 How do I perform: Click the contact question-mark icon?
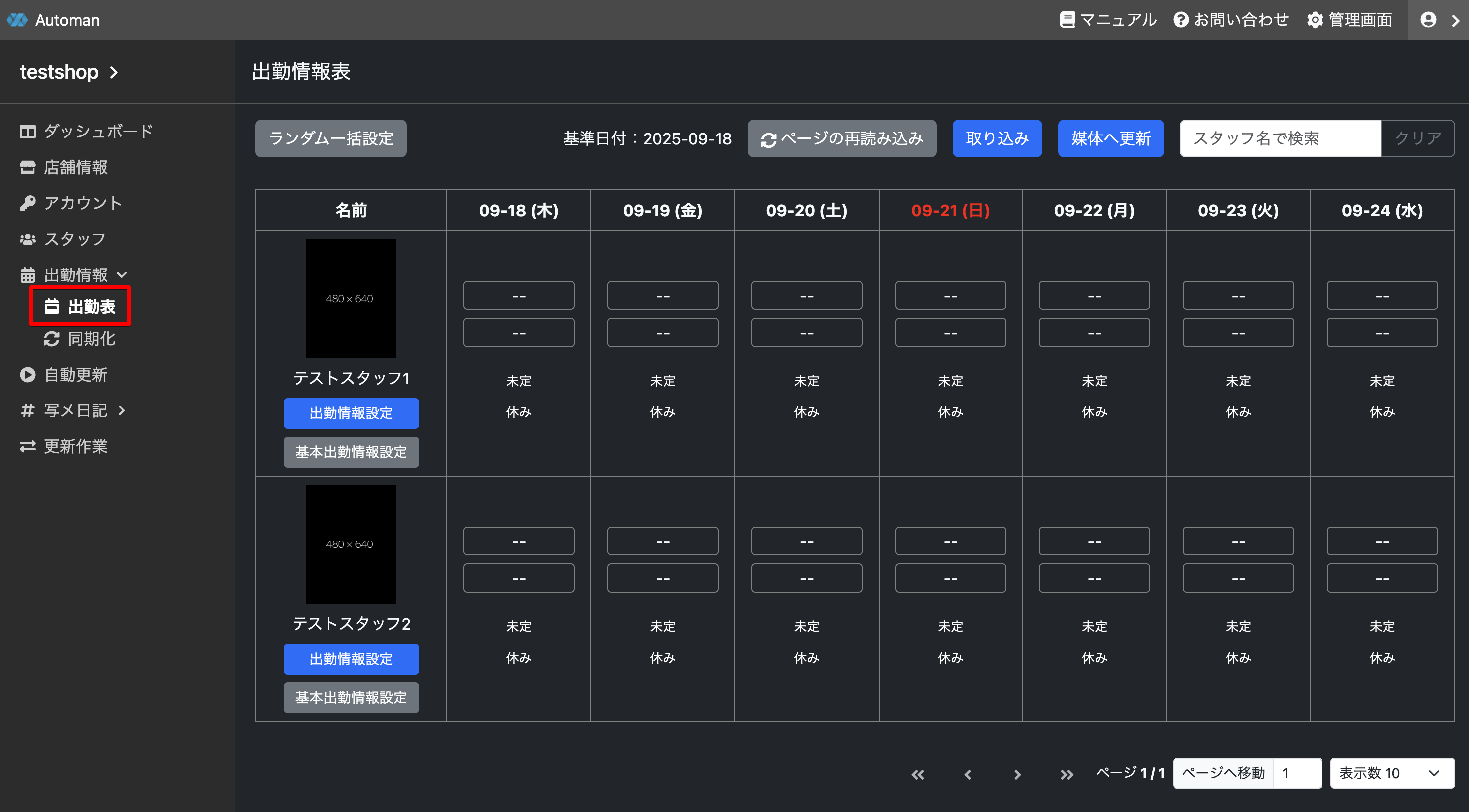(1180, 20)
